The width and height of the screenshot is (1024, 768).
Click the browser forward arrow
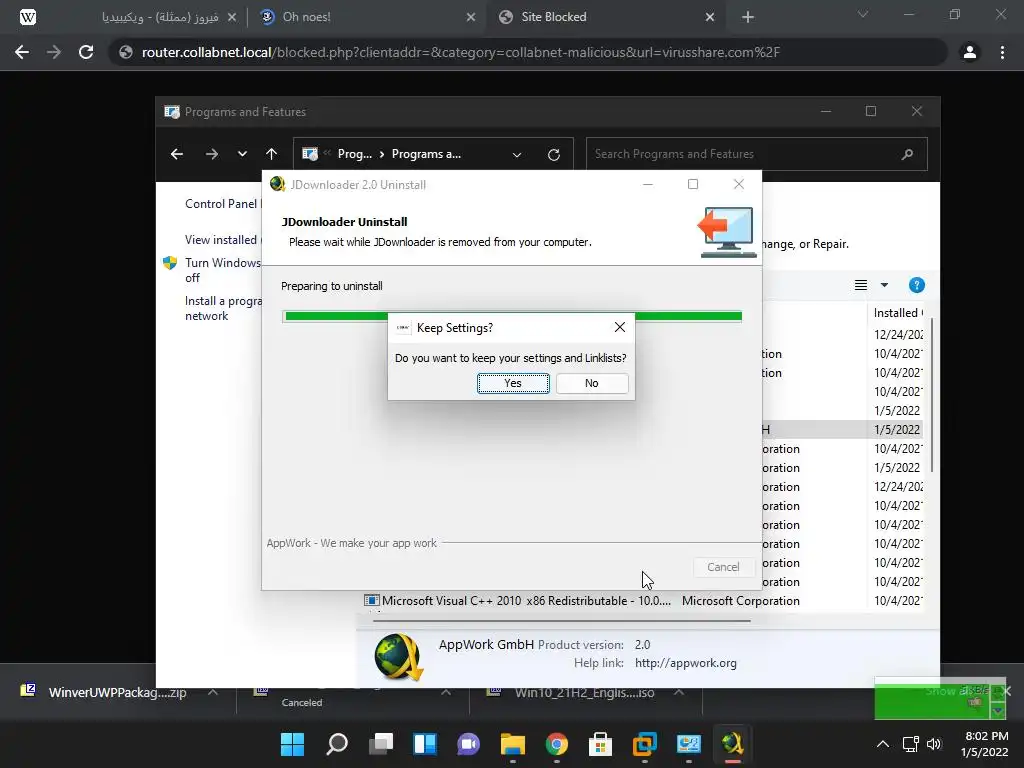54,52
